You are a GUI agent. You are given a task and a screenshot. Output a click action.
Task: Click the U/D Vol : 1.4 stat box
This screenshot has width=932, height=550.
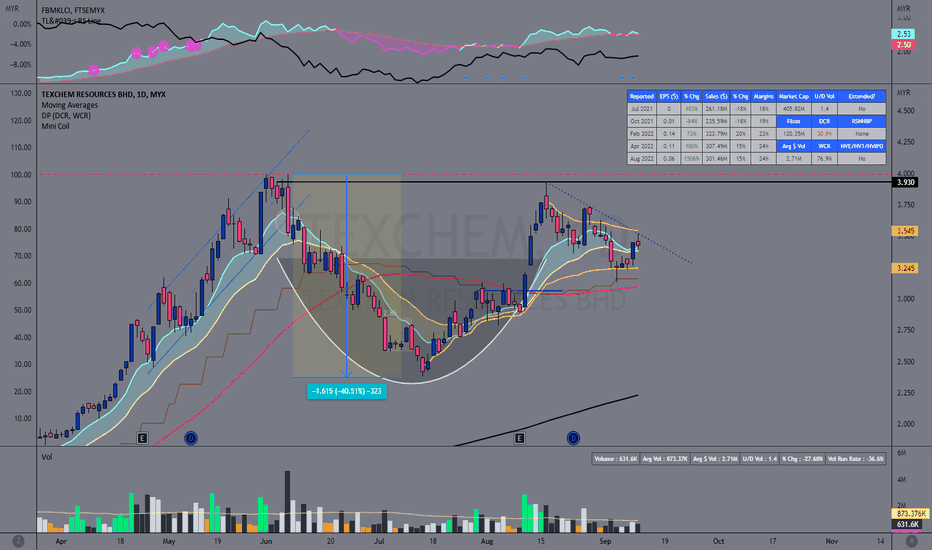tap(760, 458)
